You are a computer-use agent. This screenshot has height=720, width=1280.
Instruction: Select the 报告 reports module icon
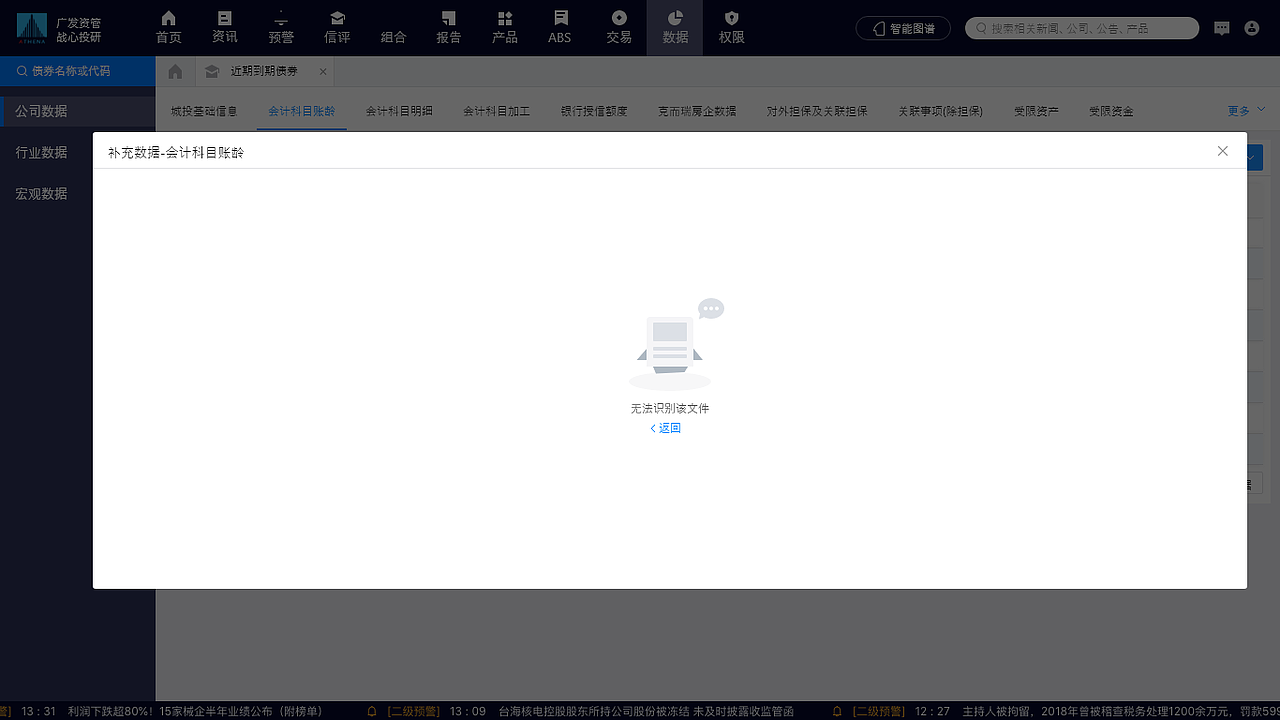[x=448, y=27]
